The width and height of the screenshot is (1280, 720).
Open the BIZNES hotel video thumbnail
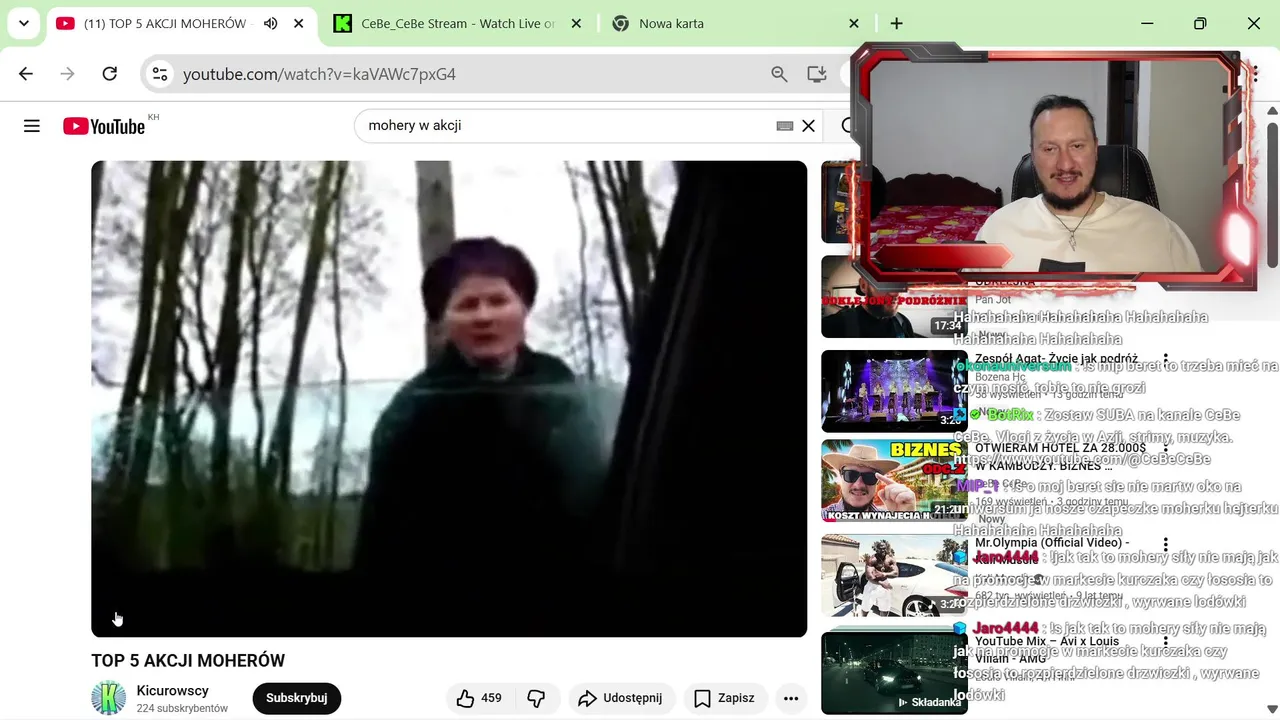pos(894,481)
